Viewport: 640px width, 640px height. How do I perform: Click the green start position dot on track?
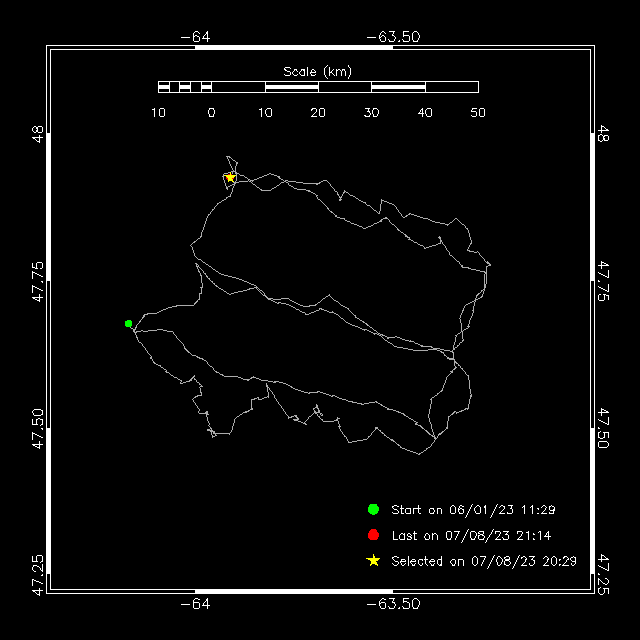click(x=129, y=324)
